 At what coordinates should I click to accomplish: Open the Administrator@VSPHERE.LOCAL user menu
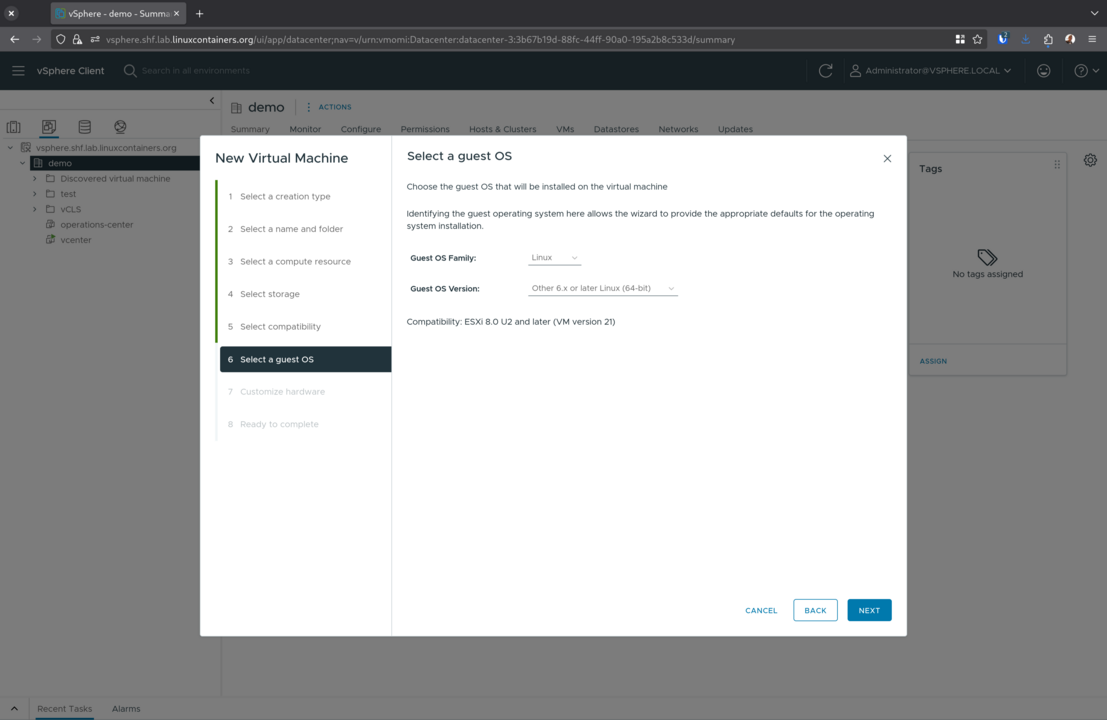(930, 71)
